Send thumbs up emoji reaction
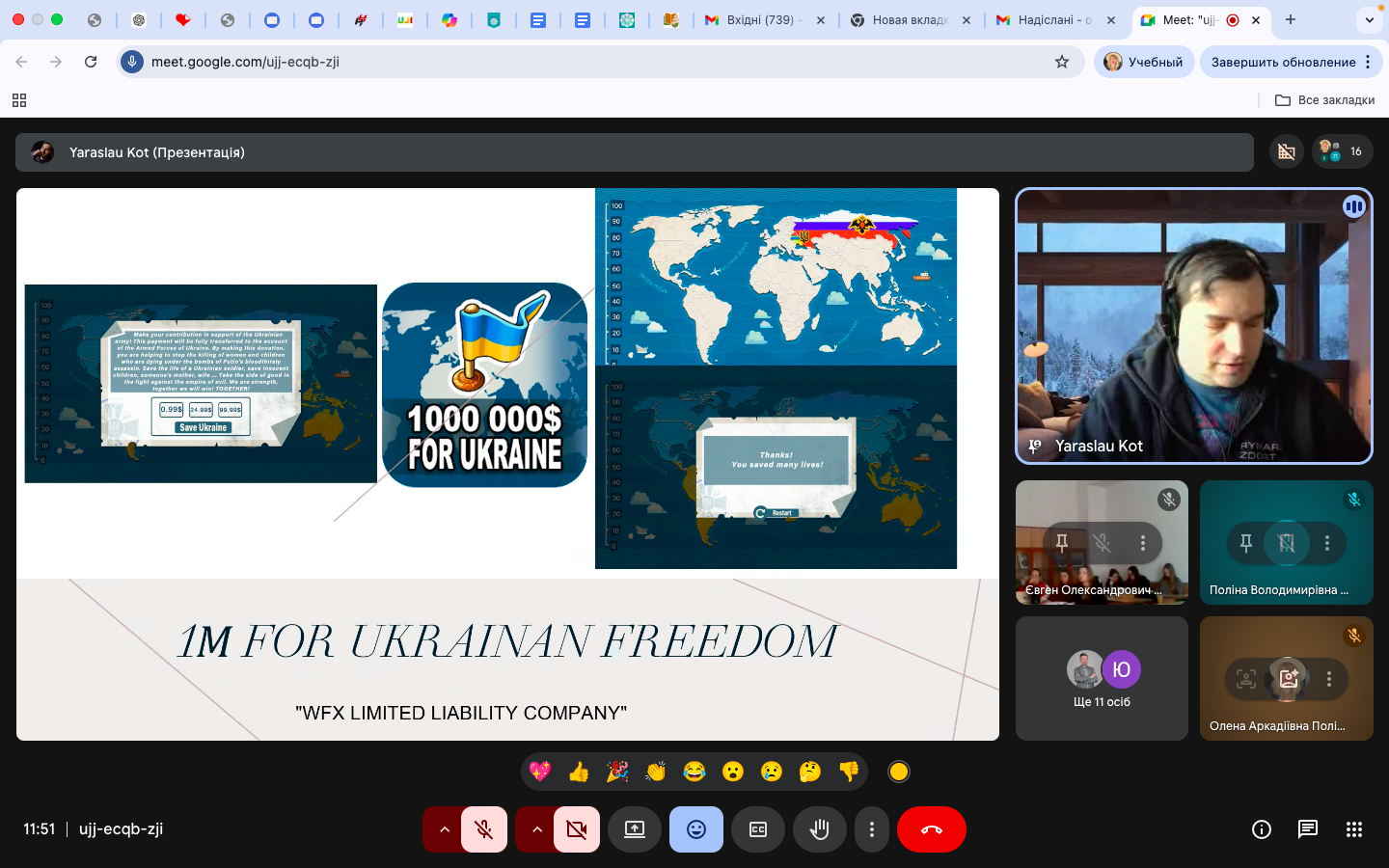This screenshot has height=868, width=1389. 579,772
